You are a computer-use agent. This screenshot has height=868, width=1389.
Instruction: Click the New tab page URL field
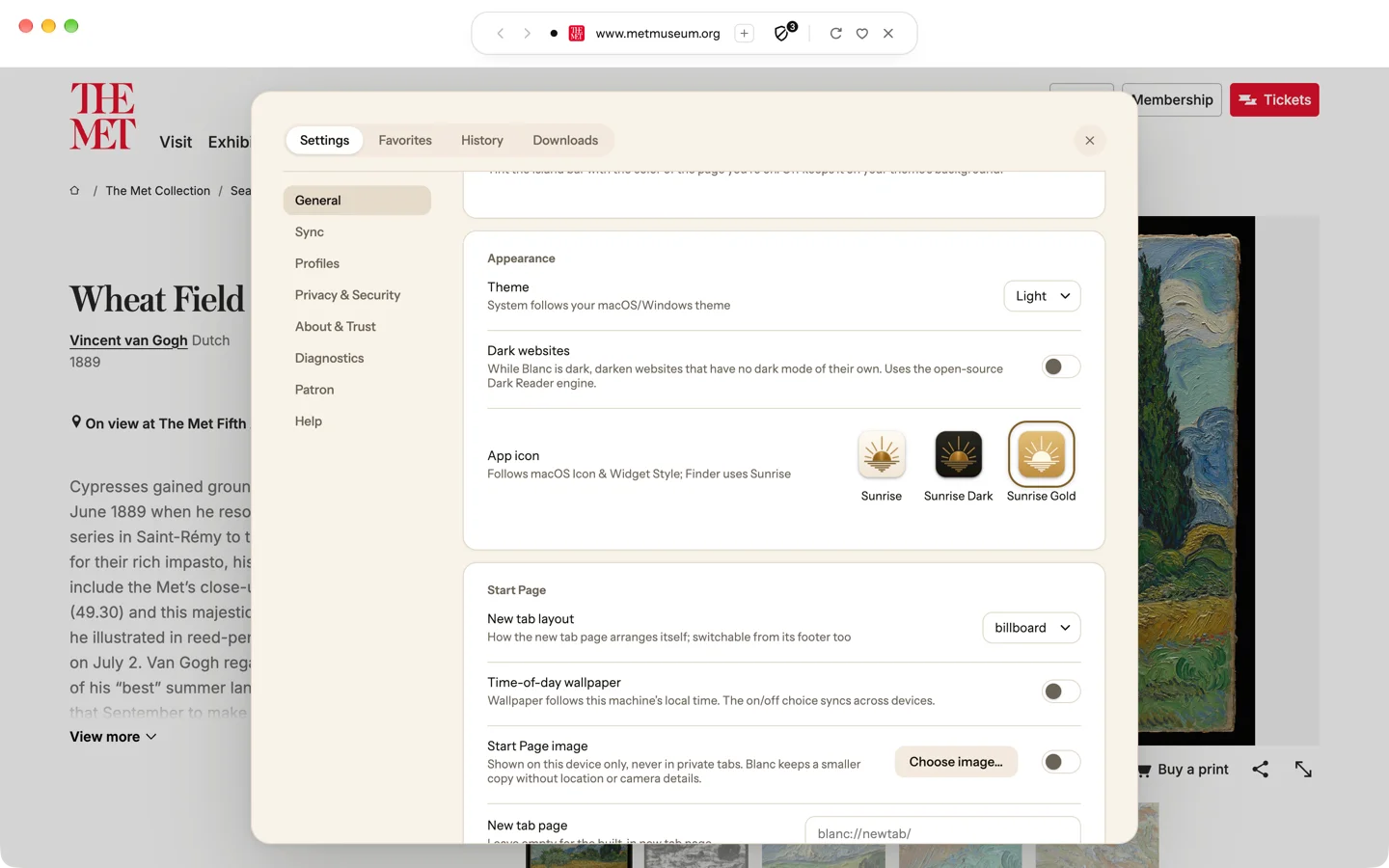coord(942,830)
